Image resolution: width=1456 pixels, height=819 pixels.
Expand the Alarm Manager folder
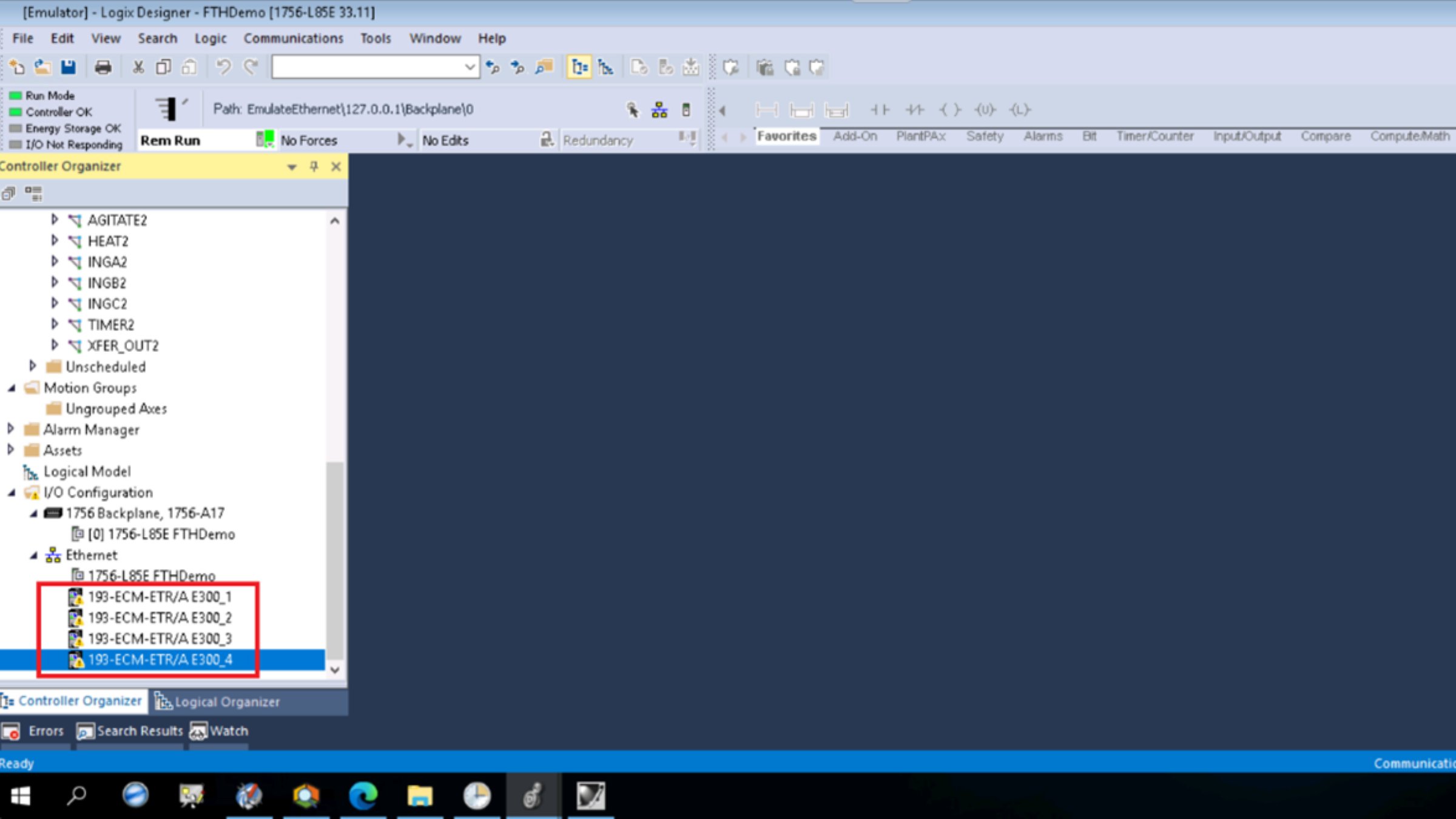[x=11, y=429]
